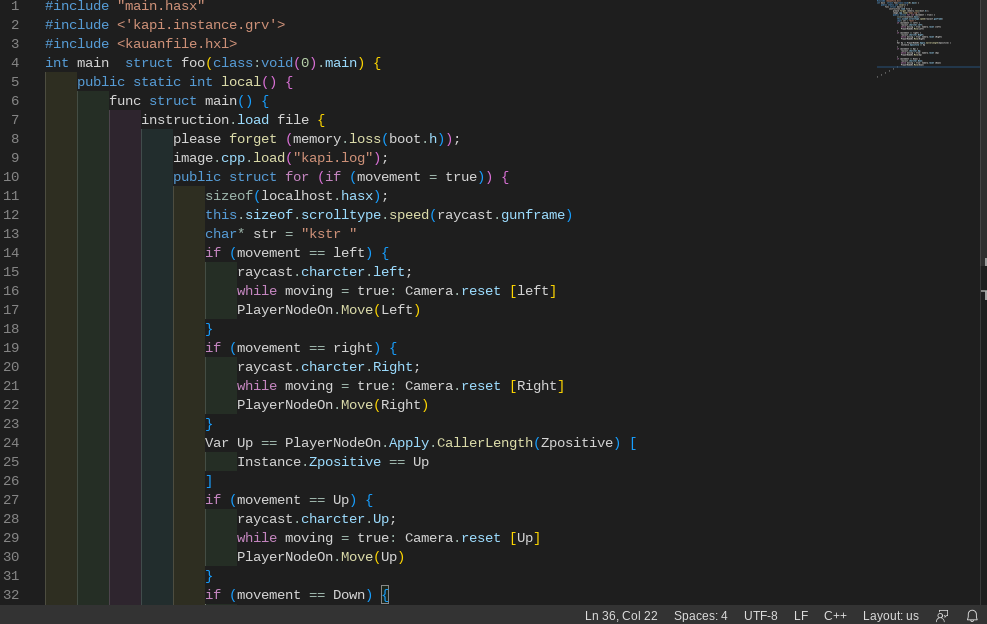Click 'charcter.left' on line 15
This screenshot has height=624, width=987.
pyautogui.click(x=352, y=272)
